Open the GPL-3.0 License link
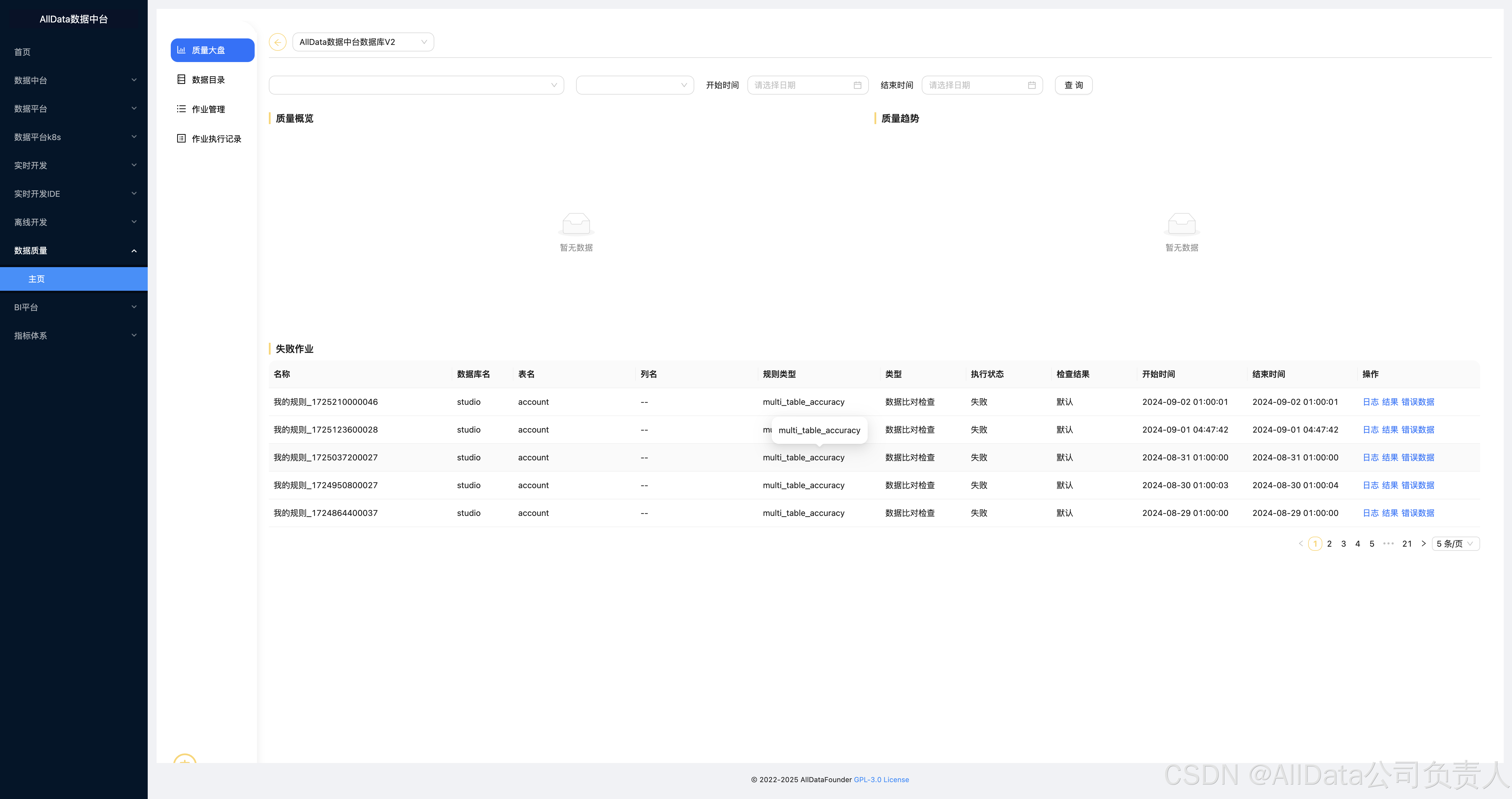Viewport: 1512px width, 799px height. [x=881, y=779]
